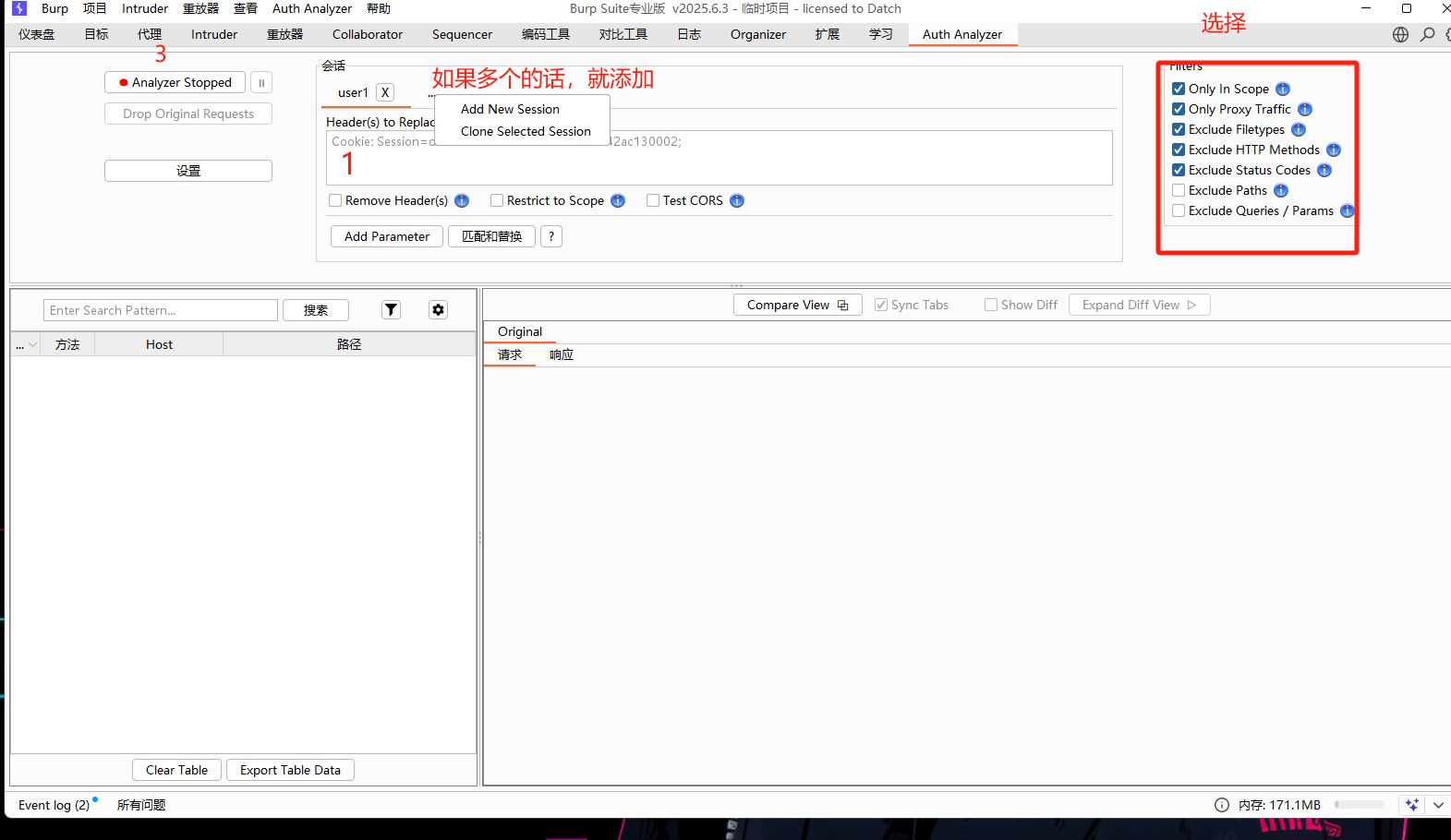This screenshot has width=1451, height=840.
Task: Toggle Only In Scope filter
Action: tap(1179, 89)
